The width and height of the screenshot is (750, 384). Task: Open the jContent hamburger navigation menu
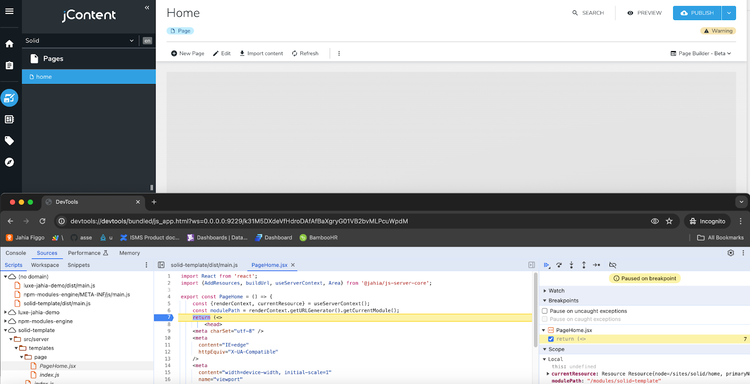(x=9, y=11)
